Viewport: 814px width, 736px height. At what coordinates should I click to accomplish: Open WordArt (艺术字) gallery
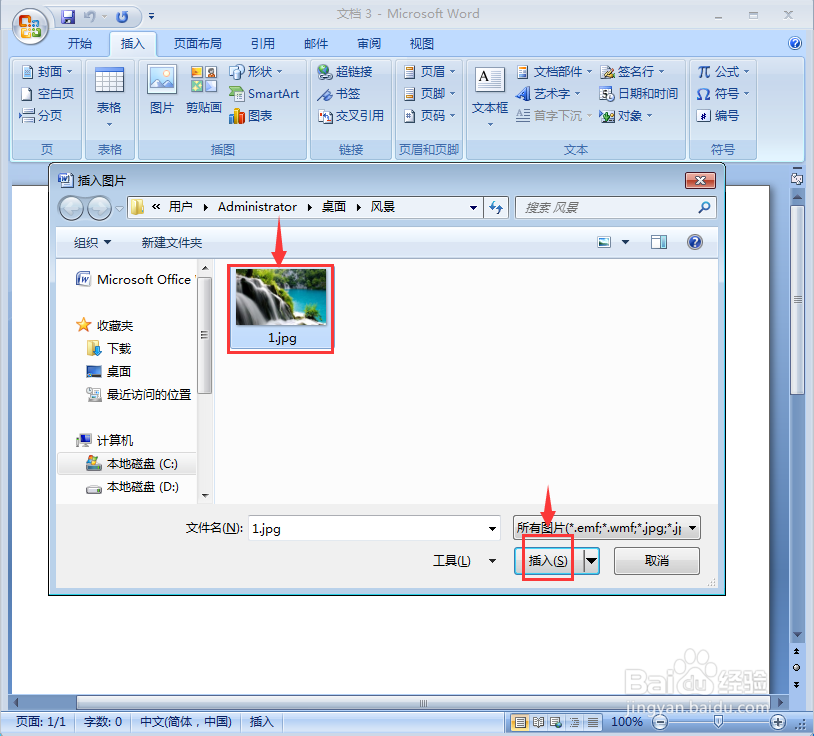coord(548,93)
